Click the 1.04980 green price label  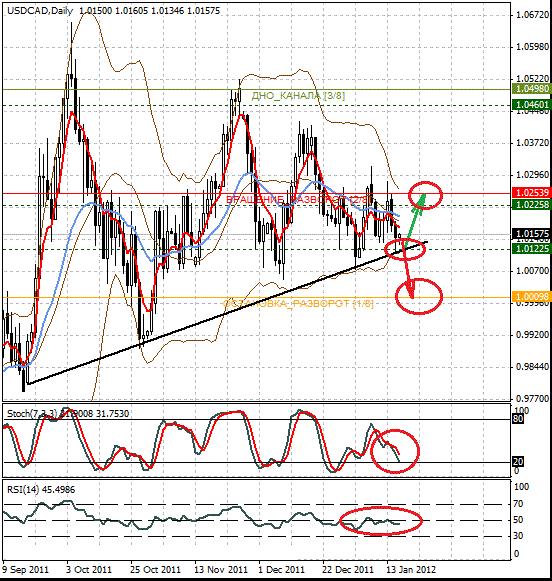point(532,89)
